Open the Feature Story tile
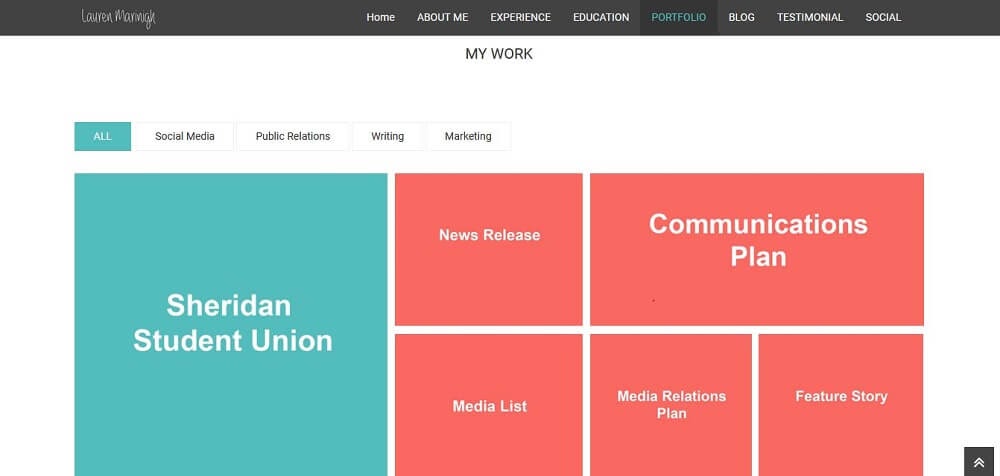The width and height of the screenshot is (1000, 476). click(x=841, y=405)
